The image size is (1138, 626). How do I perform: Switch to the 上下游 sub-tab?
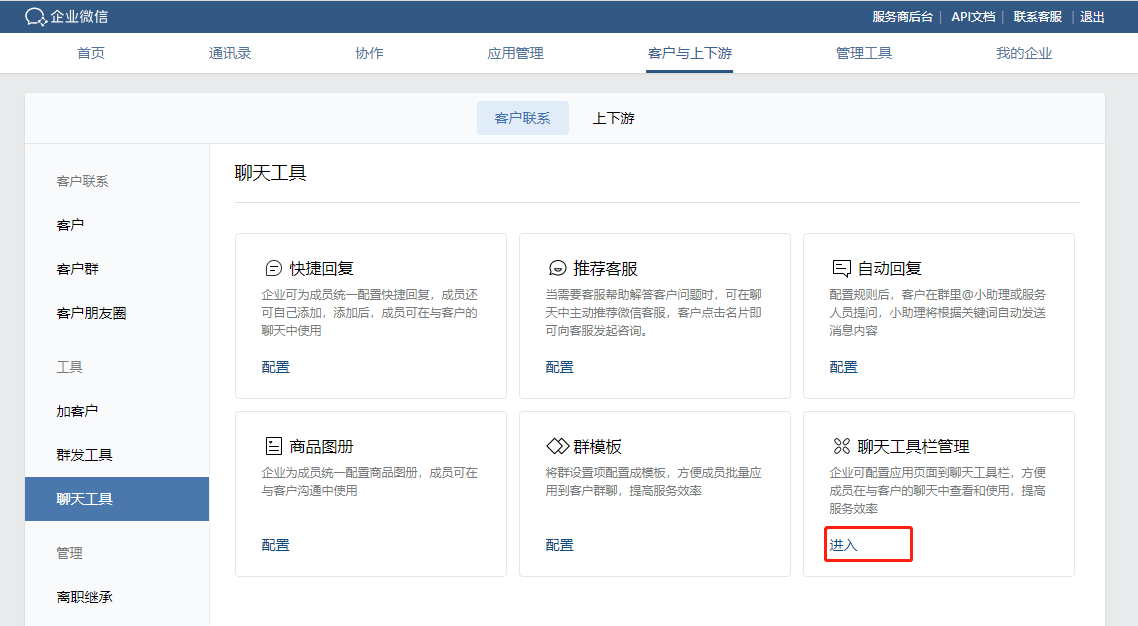coord(613,118)
